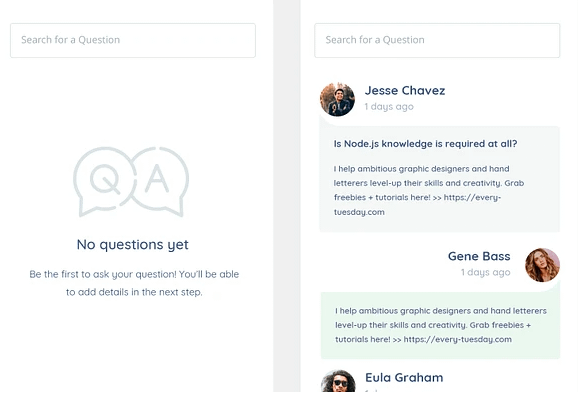Click the No questions yet heading
Screen dimensions: 578x393
133,245
